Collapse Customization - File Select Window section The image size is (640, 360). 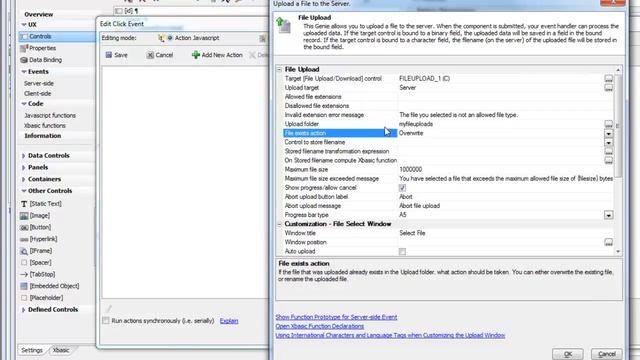point(280,224)
